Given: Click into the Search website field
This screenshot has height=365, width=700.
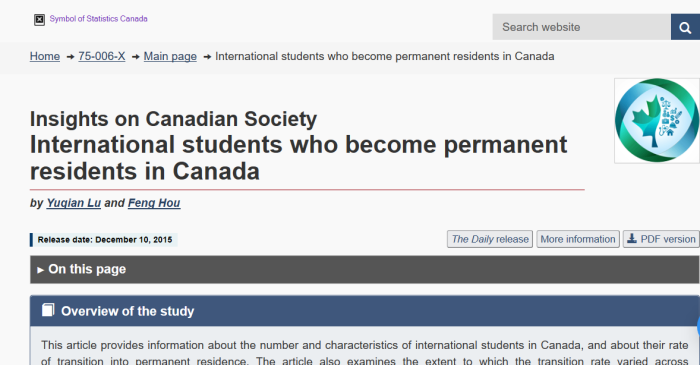Looking at the screenshot, I should [582, 27].
